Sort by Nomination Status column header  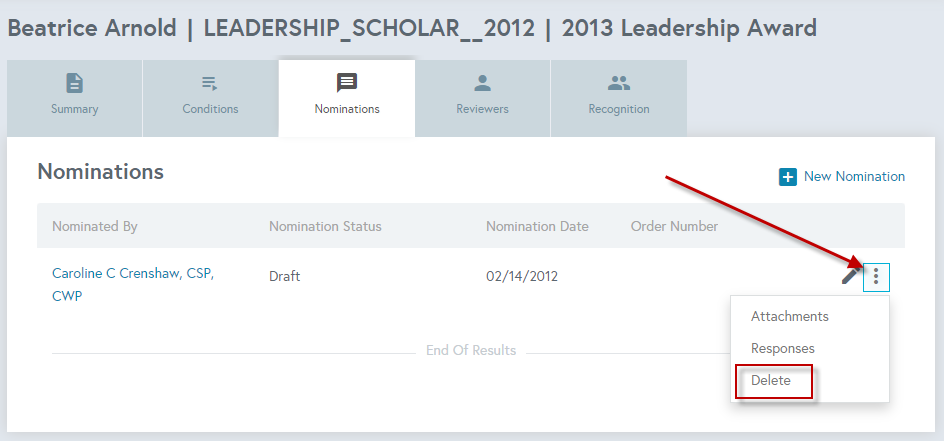(x=325, y=226)
